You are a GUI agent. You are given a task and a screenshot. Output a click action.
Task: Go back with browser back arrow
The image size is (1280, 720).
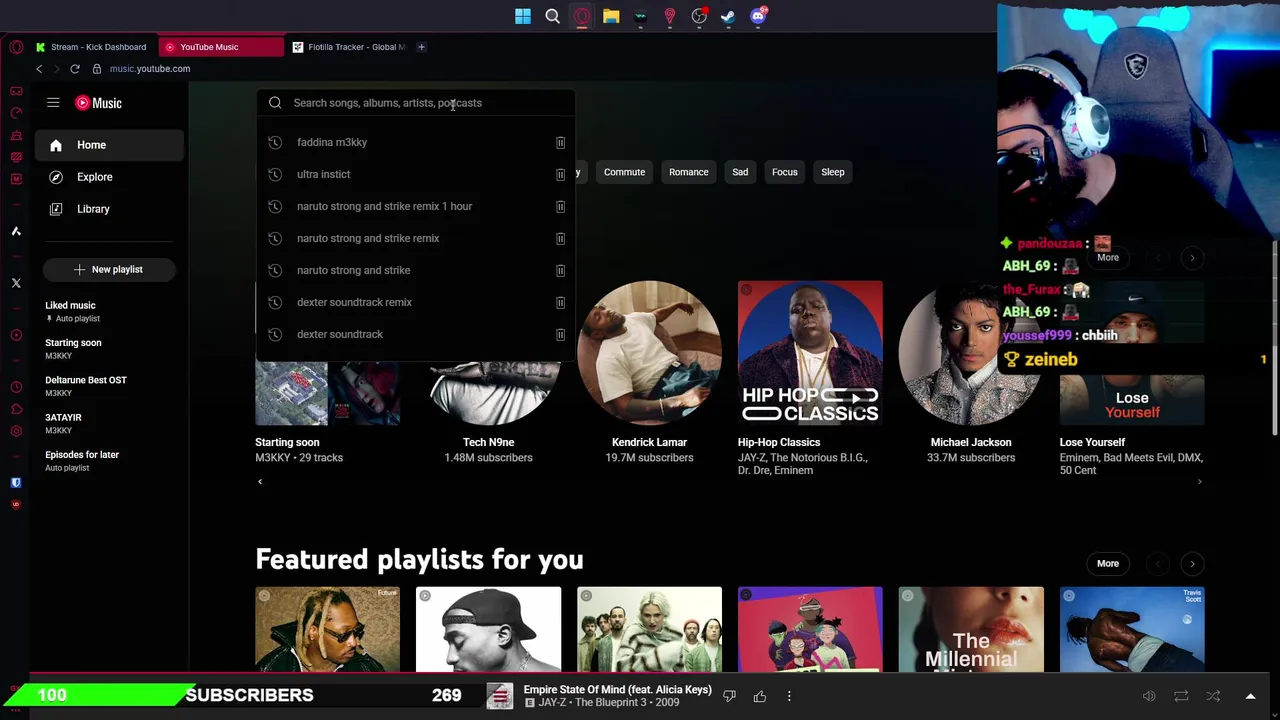click(x=39, y=69)
